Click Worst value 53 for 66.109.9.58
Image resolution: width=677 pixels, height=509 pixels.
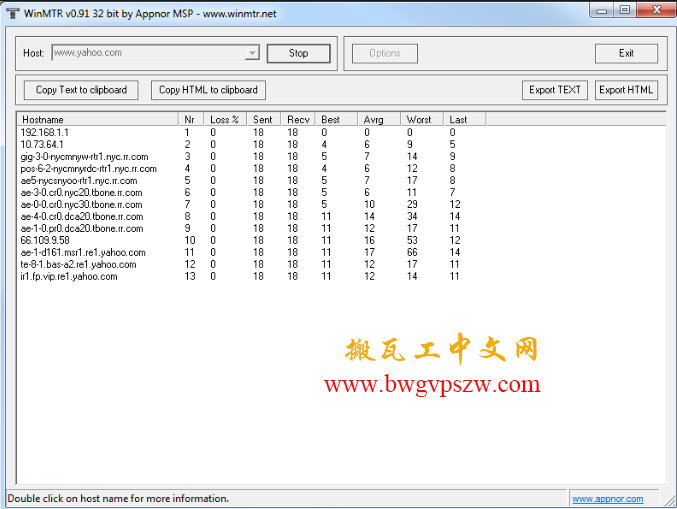412,240
